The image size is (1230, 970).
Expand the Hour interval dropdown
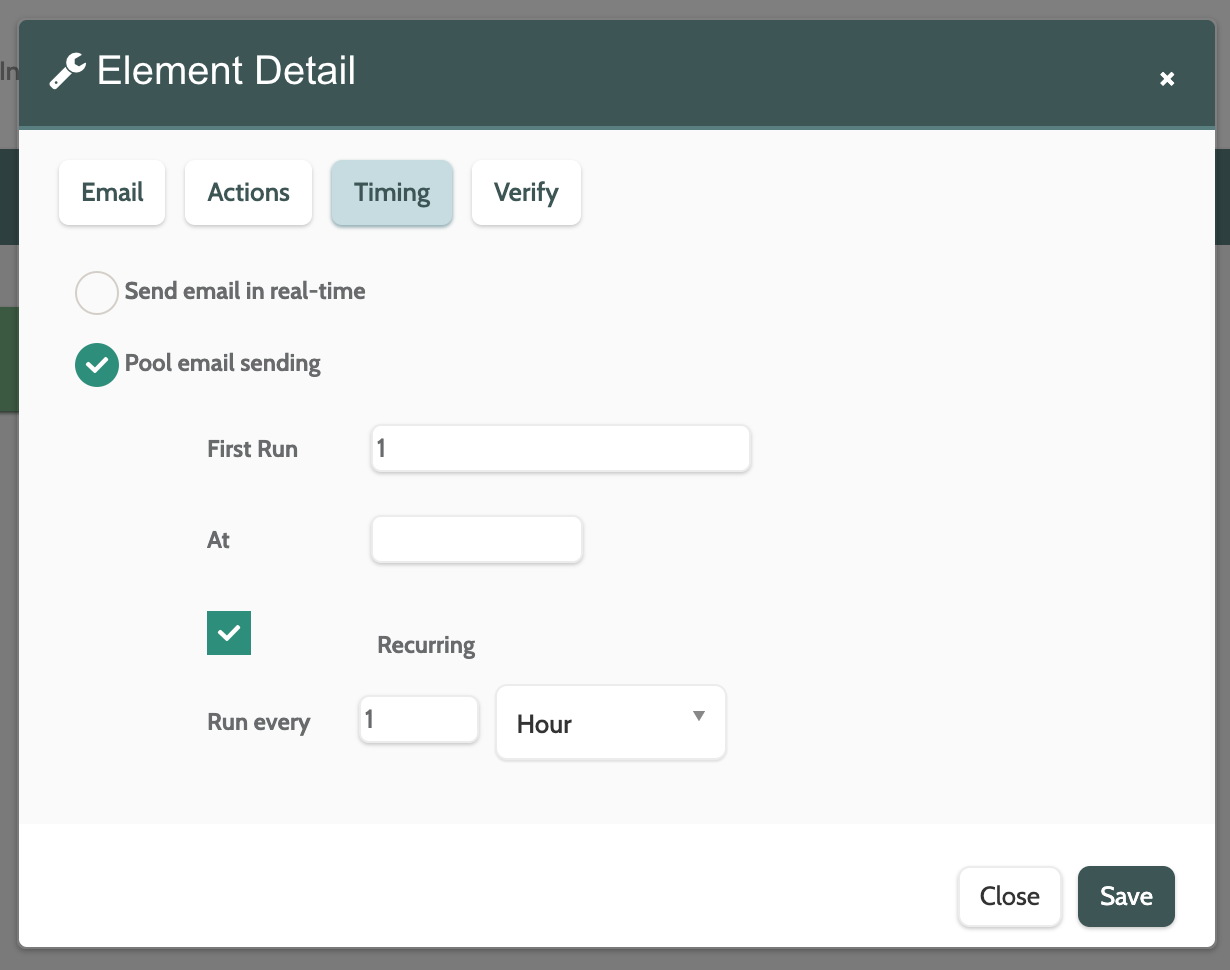click(610, 723)
